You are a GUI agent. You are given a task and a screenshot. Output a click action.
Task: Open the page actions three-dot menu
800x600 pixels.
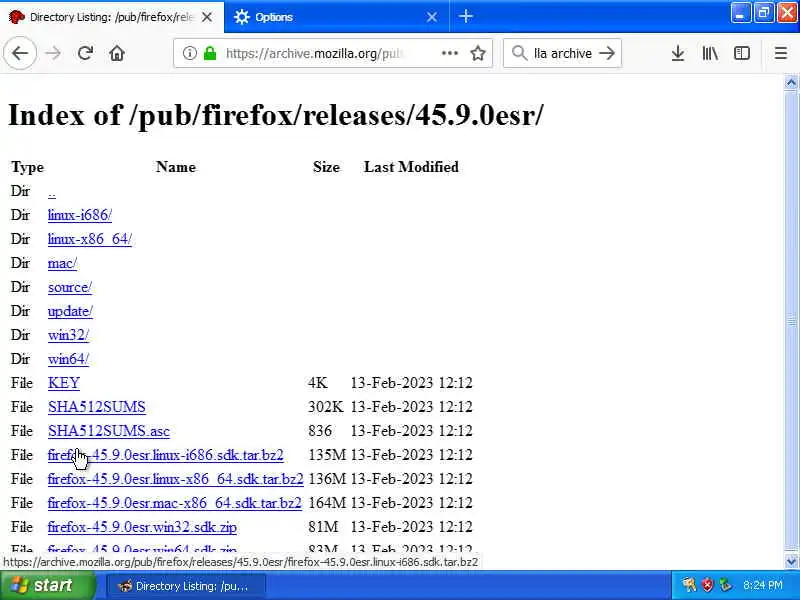click(x=449, y=53)
